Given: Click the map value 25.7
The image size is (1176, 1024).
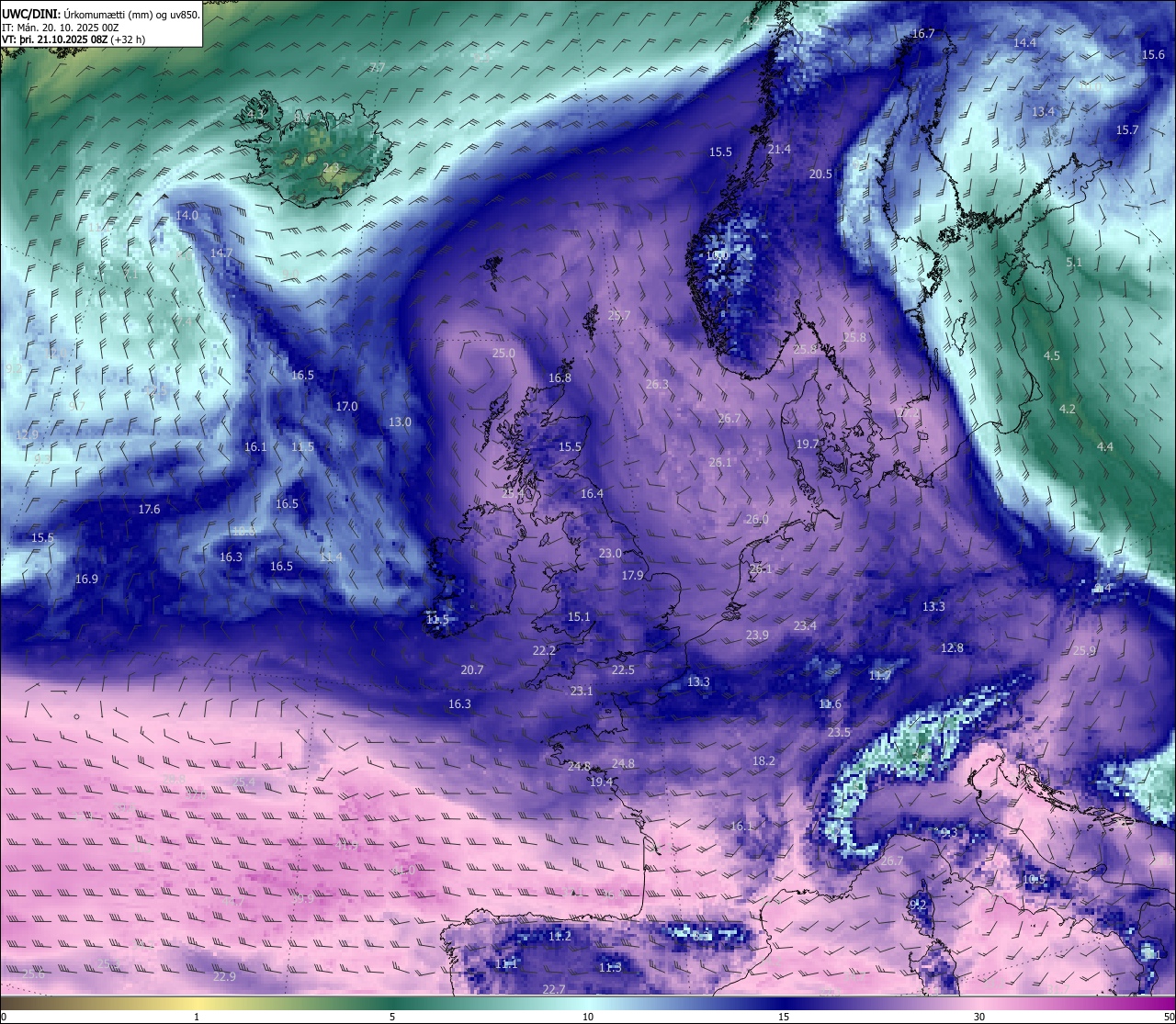Looking at the screenshot, I should (619, 316).
